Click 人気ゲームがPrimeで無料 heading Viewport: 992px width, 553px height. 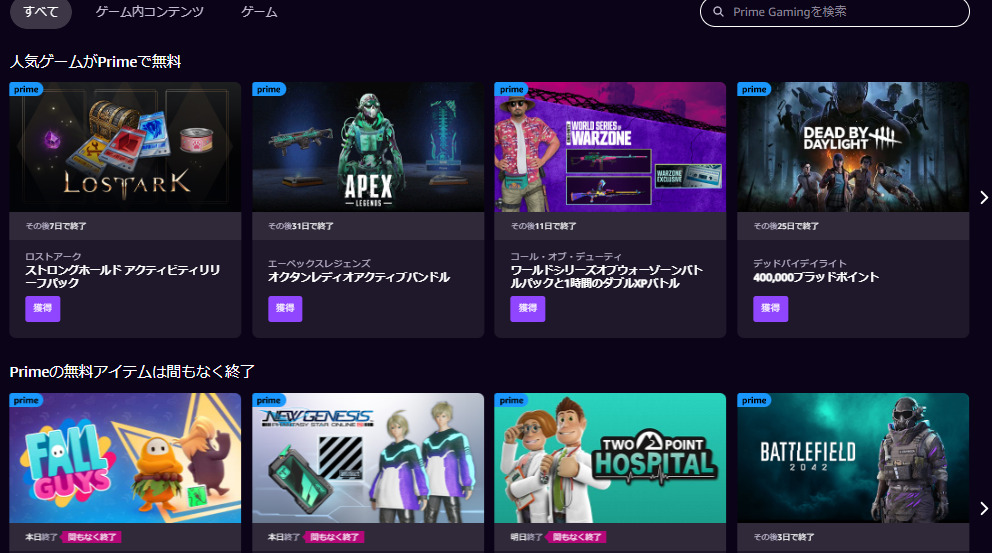pyautogui.click(x=96, y=61)
